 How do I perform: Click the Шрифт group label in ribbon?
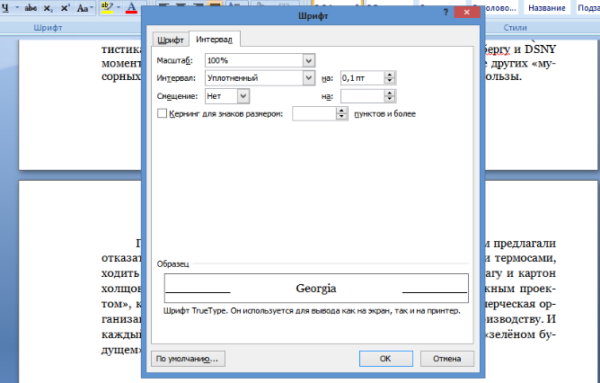coord(48,28)
